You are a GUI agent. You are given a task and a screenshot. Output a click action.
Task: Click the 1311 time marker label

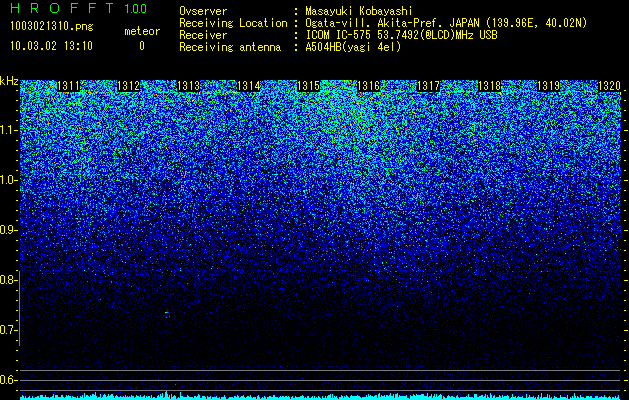coord(69,86)
